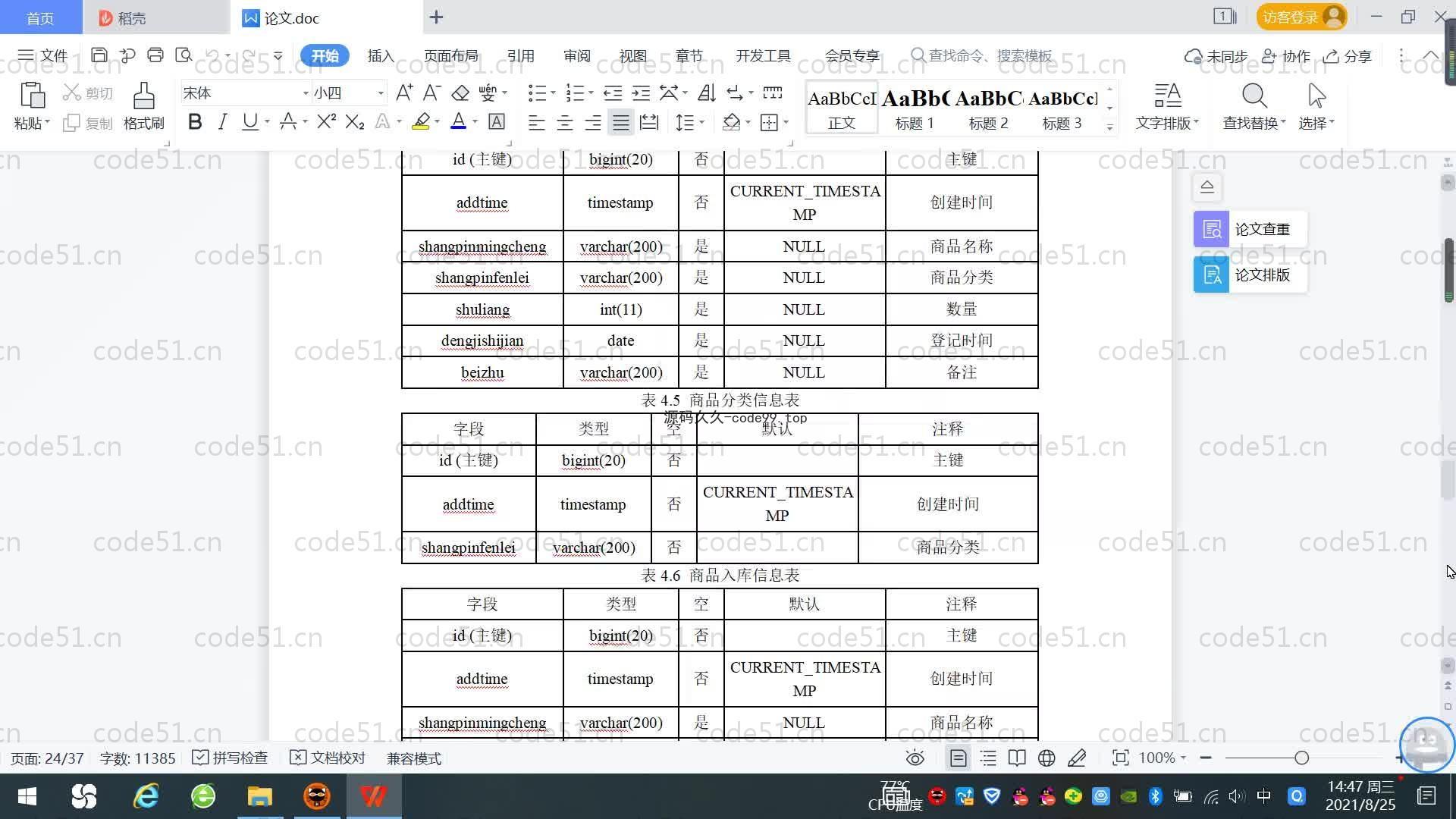Click the 论文查重 sidebar button
Image resolution: width=1456 pixels, height=819 pixels.
click(1250, 229)
